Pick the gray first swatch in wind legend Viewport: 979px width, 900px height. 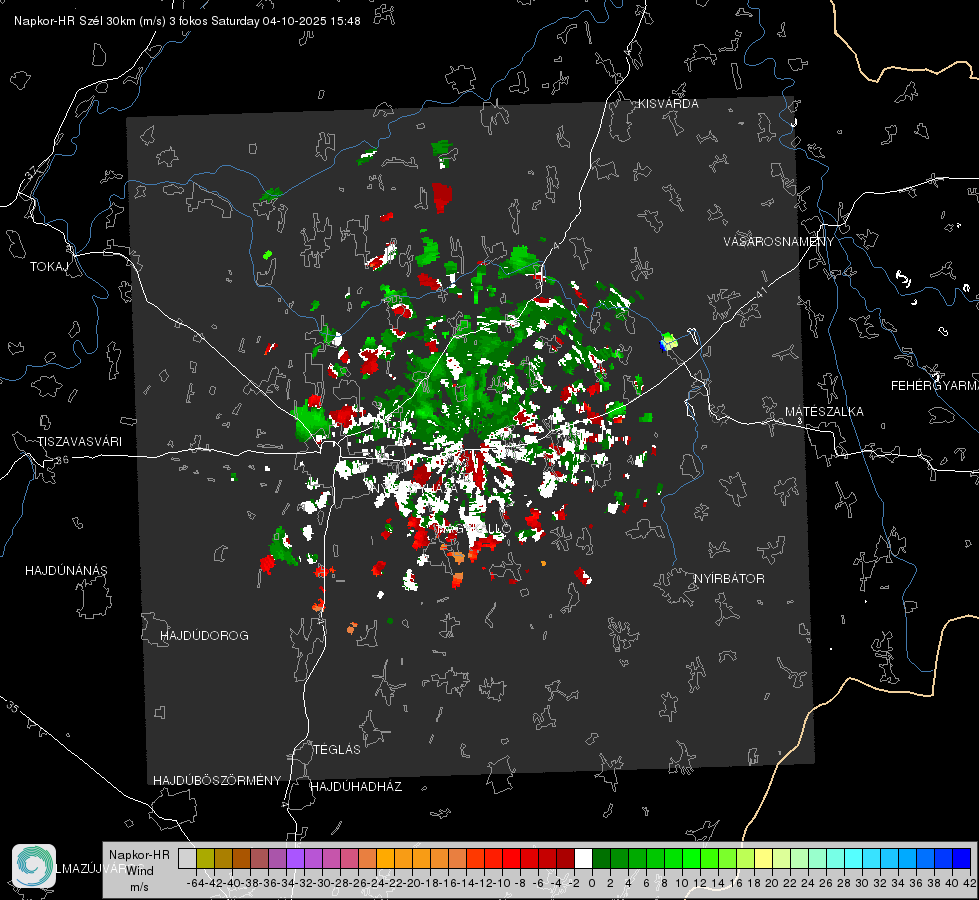pos(187,858)
